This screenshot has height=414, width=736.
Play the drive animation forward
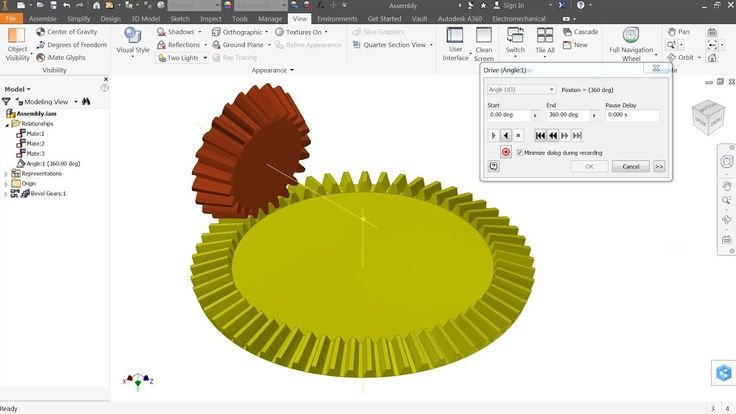pyautogui.click(x=494, y=135)
